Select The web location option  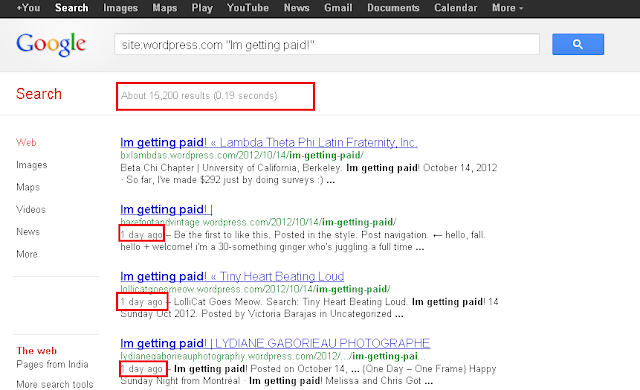tap(36, 351)
